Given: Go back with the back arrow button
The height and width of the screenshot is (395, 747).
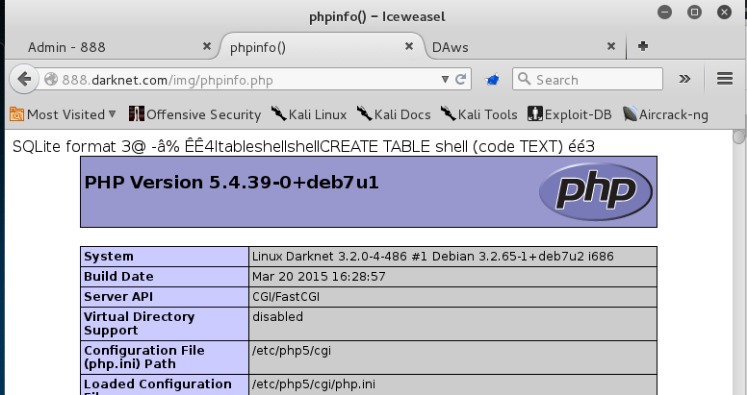Looking at the screenshot, I should pyautogui.click(x=24, y=79).
